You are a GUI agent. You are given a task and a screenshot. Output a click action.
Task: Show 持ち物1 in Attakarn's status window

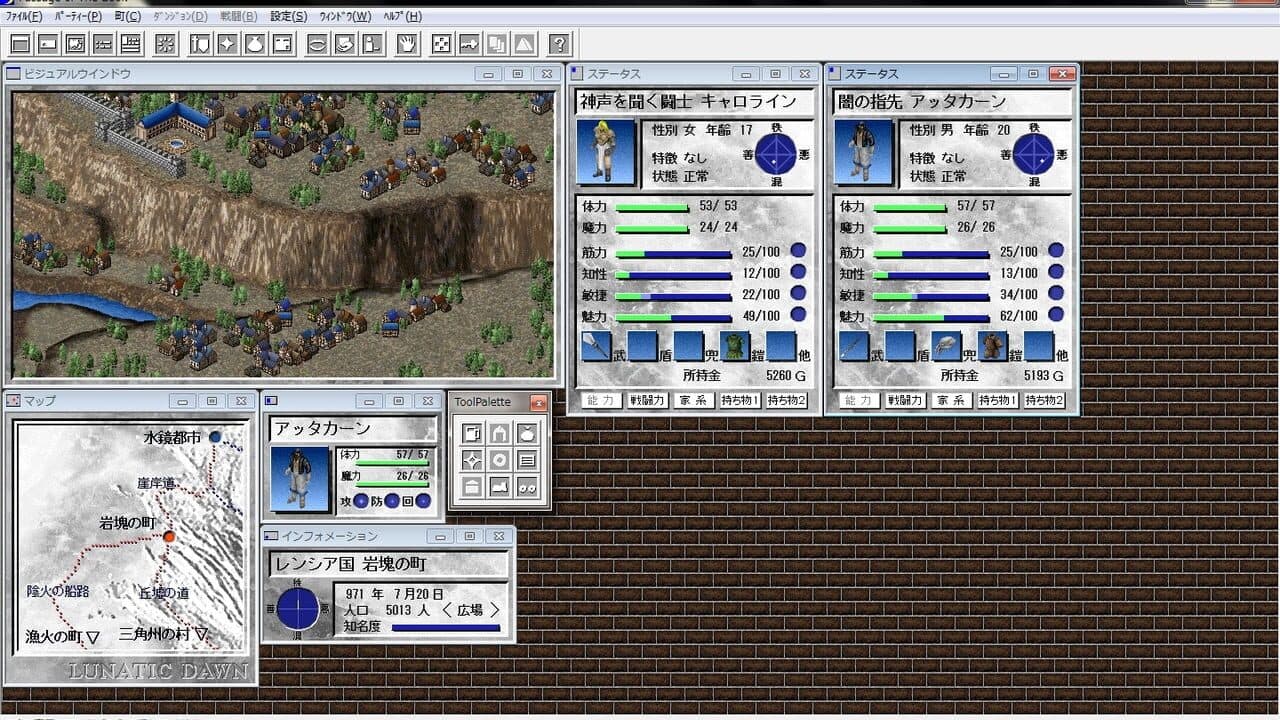point(997,400)
